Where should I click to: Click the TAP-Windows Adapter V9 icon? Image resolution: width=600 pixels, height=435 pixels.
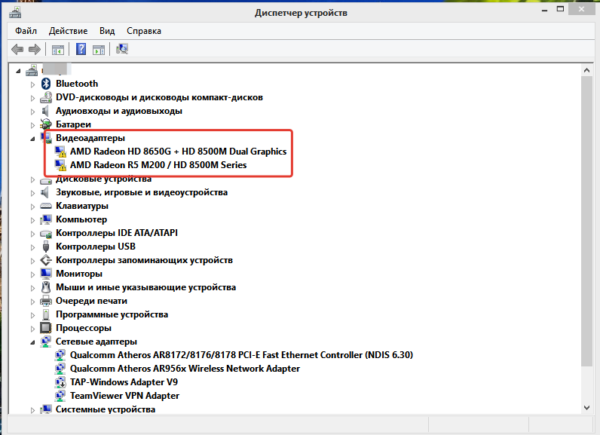60,382
